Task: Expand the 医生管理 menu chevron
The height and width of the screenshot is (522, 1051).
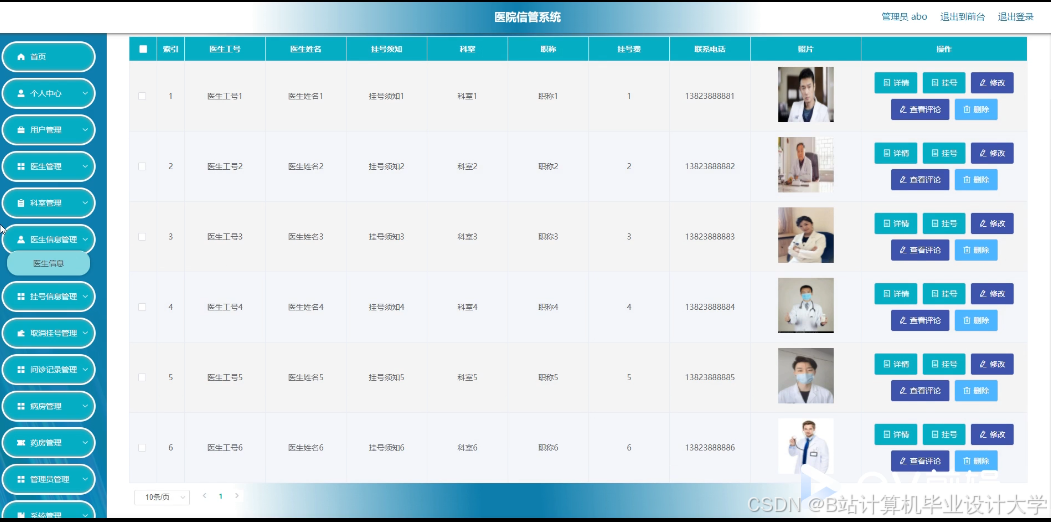Action: point(85,166)
